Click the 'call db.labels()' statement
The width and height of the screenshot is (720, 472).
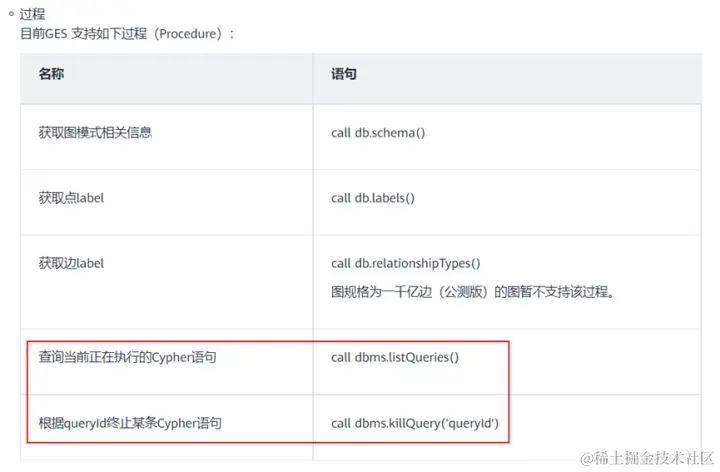point(373,198)
